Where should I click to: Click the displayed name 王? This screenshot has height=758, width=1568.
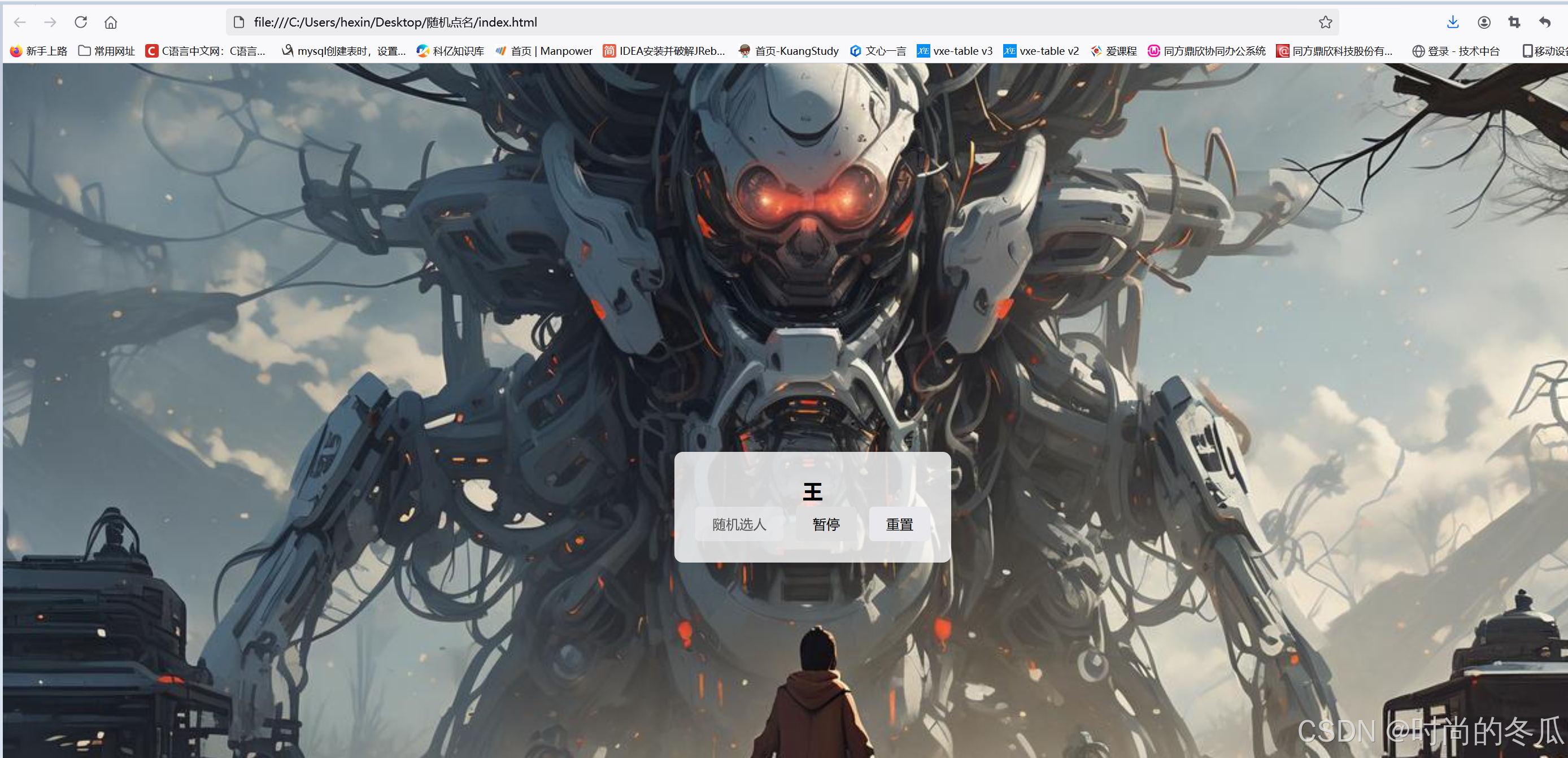coord(813,491)
